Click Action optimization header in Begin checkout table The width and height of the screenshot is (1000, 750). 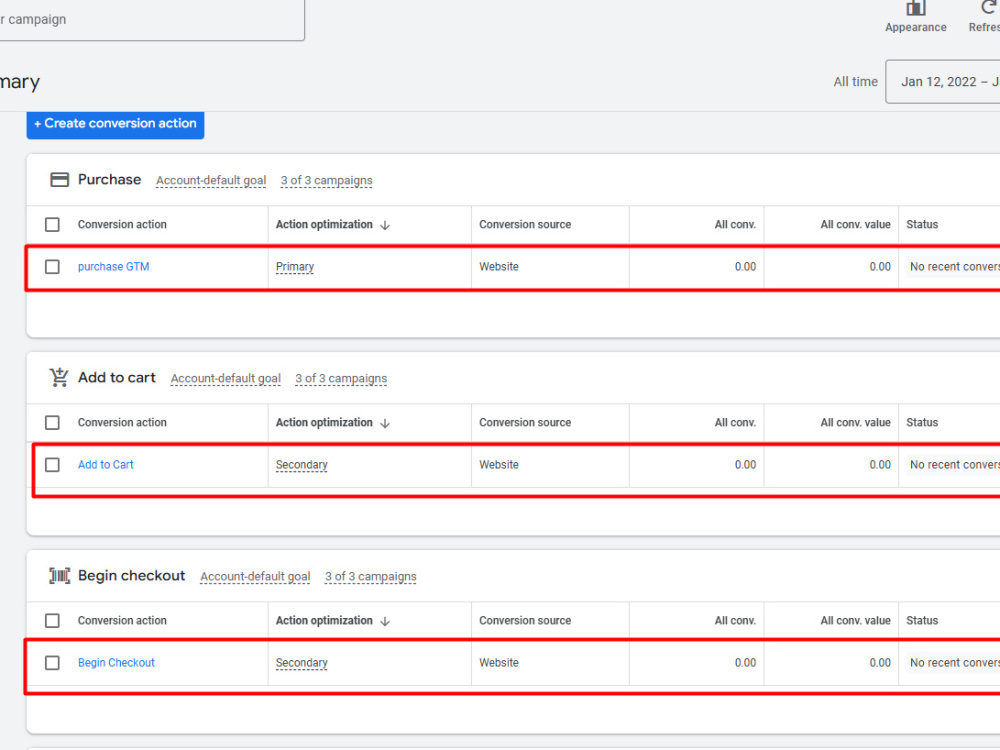[324, 621]
